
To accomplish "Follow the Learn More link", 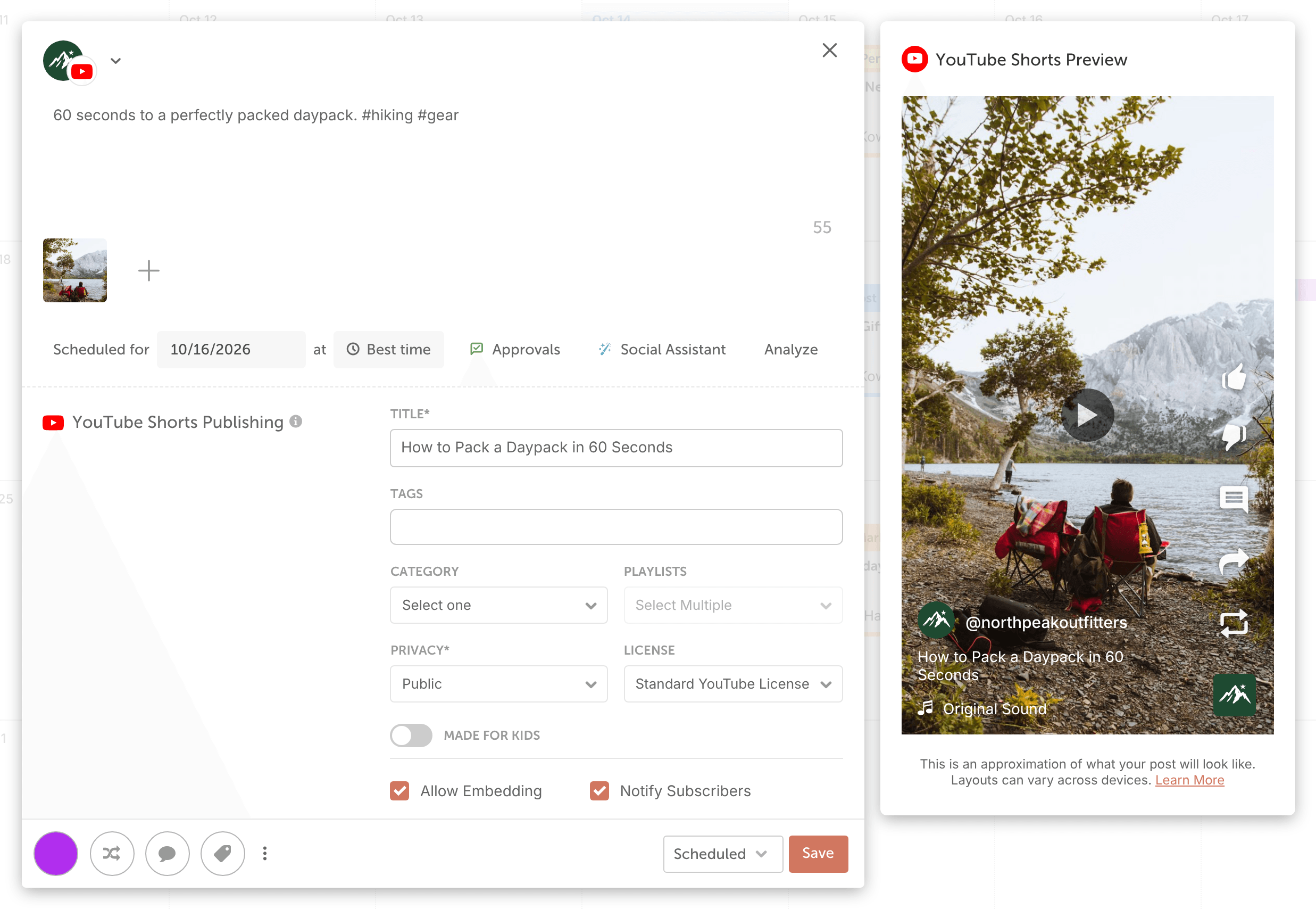I will (x=1189, y=780).
